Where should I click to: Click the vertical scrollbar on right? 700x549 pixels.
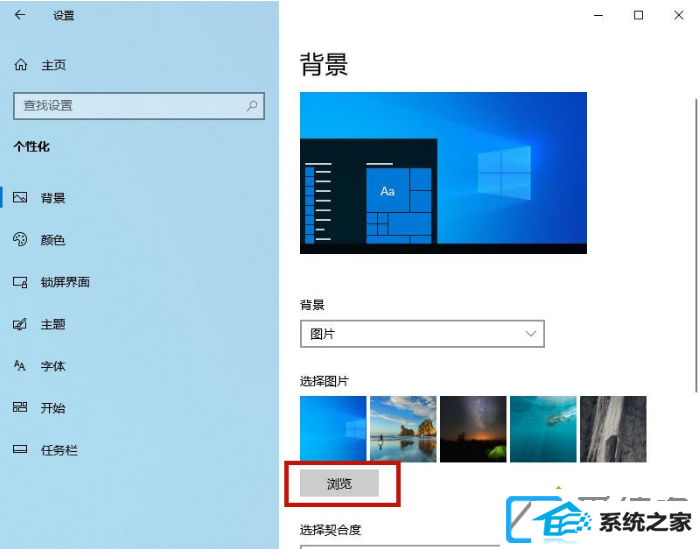[696, 245]
